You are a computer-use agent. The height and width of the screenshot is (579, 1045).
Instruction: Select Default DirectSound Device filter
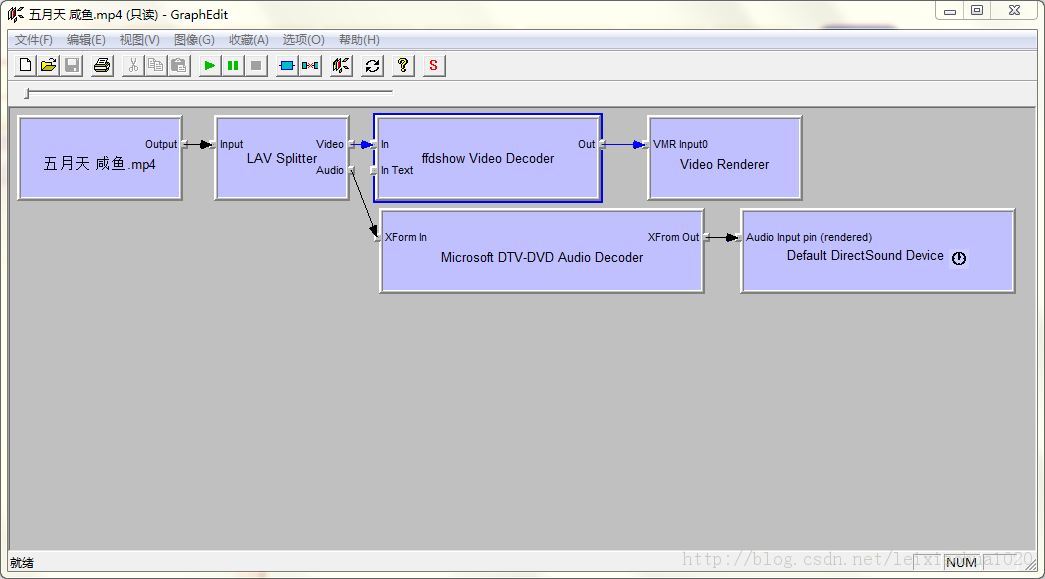[878, 251]
